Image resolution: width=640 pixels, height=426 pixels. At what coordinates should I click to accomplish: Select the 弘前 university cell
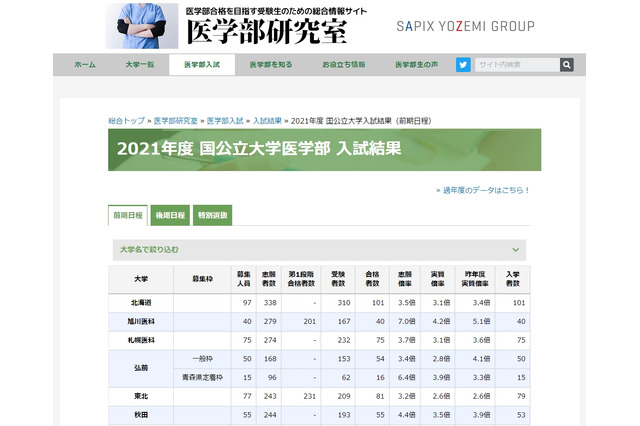141,368
